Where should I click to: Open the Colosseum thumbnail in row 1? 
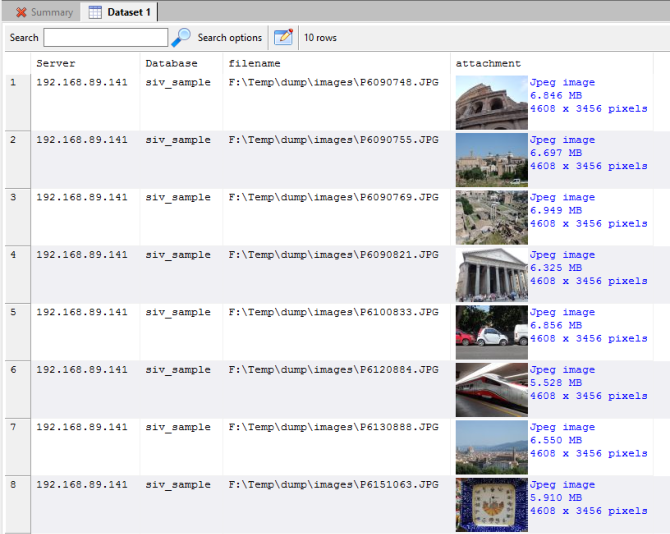pyautogui.click(x=491, y=102)
